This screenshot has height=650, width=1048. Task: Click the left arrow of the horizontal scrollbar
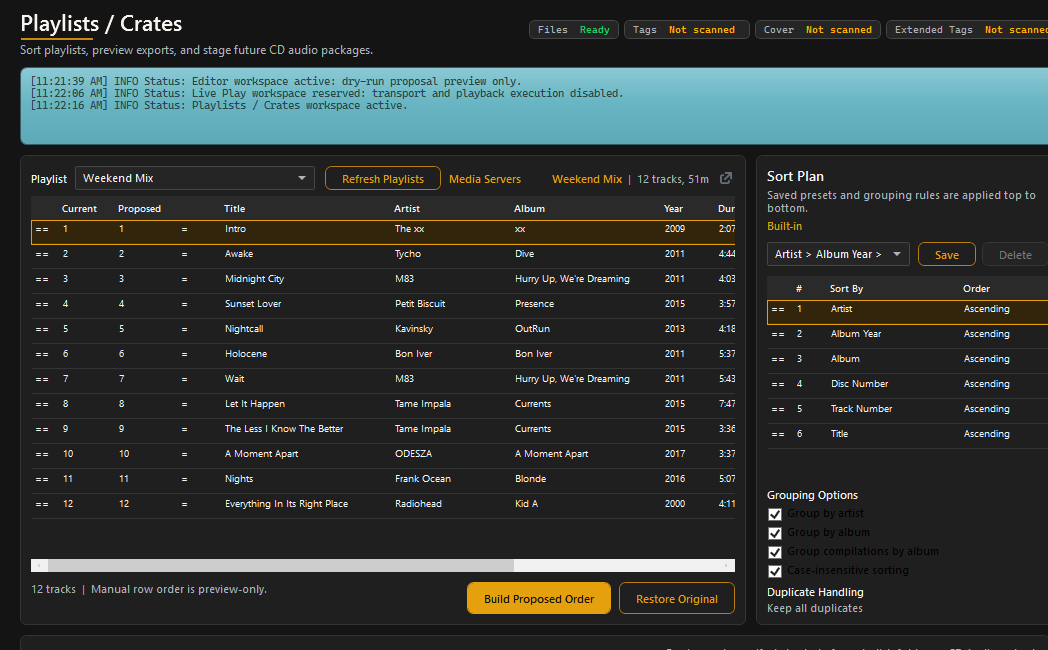pos(39,565)
